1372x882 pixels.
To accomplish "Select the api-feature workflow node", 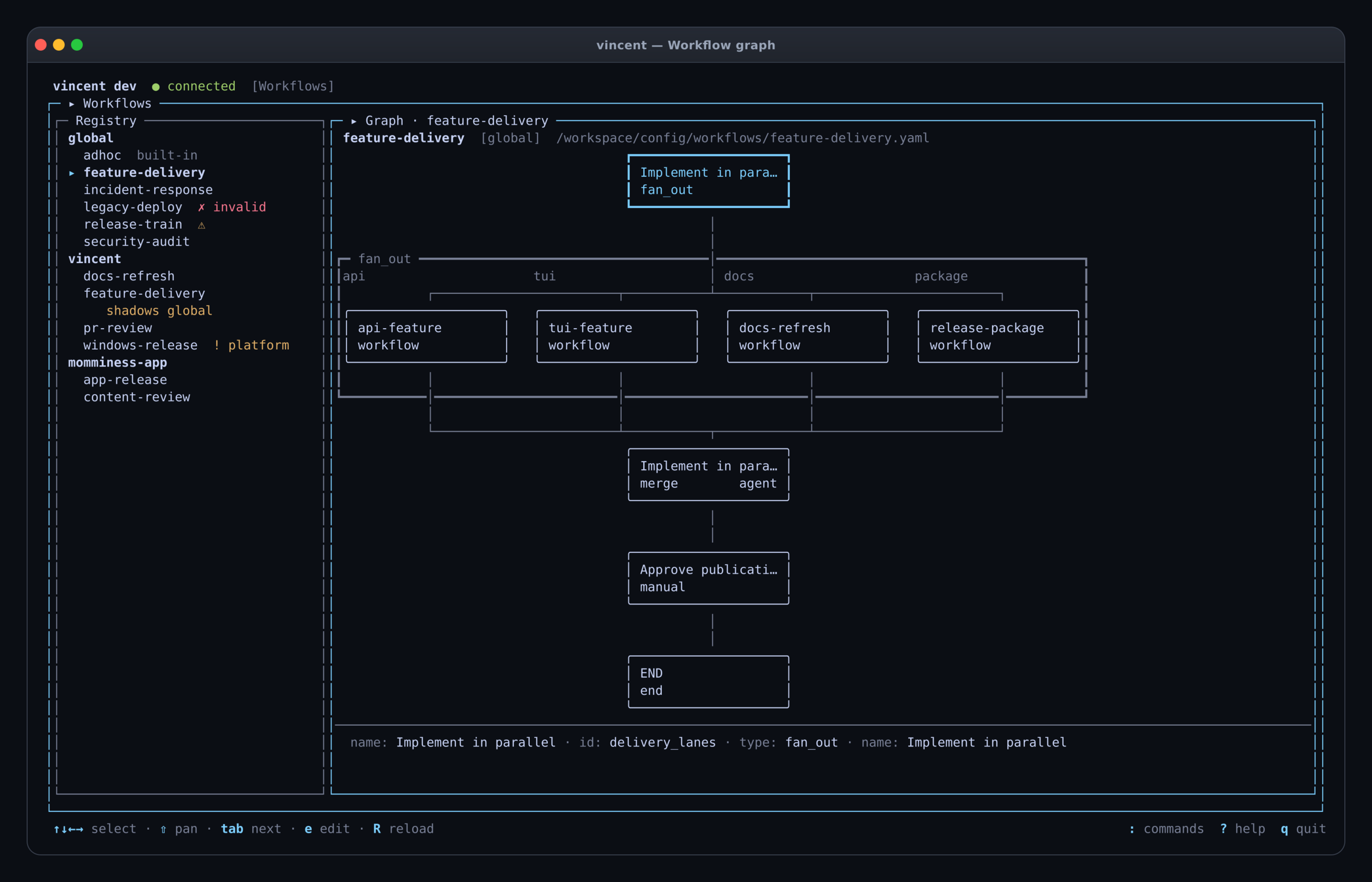I will pos(426,337).
